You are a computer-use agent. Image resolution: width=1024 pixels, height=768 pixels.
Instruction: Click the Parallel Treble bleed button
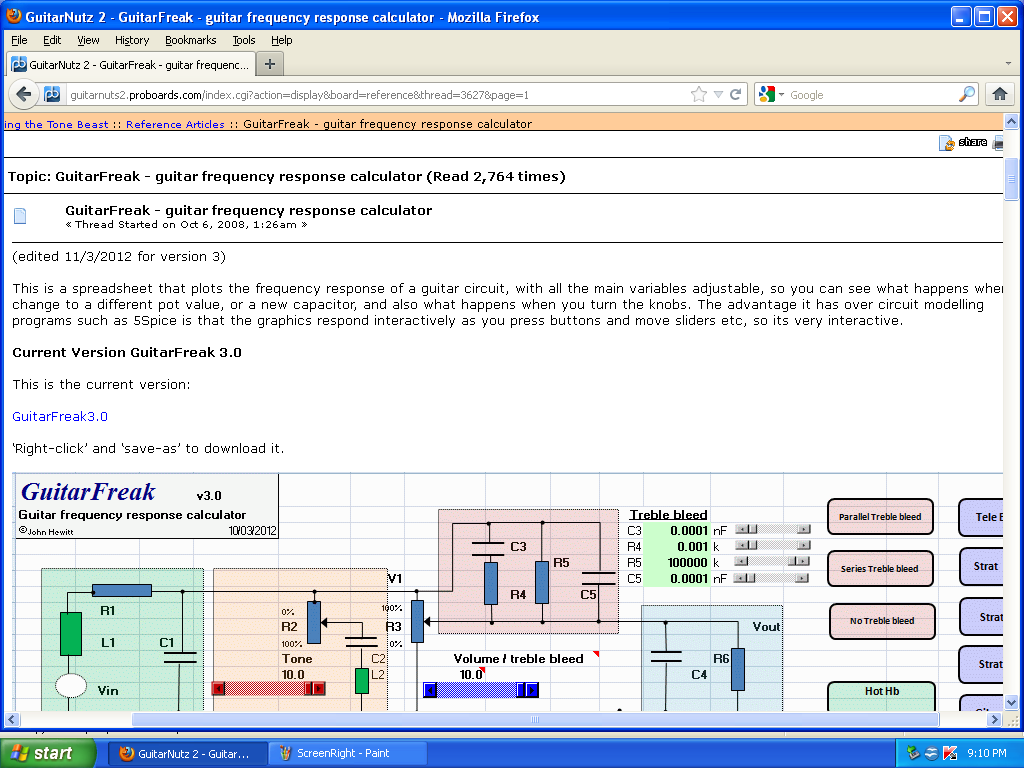tap(880, 517)
